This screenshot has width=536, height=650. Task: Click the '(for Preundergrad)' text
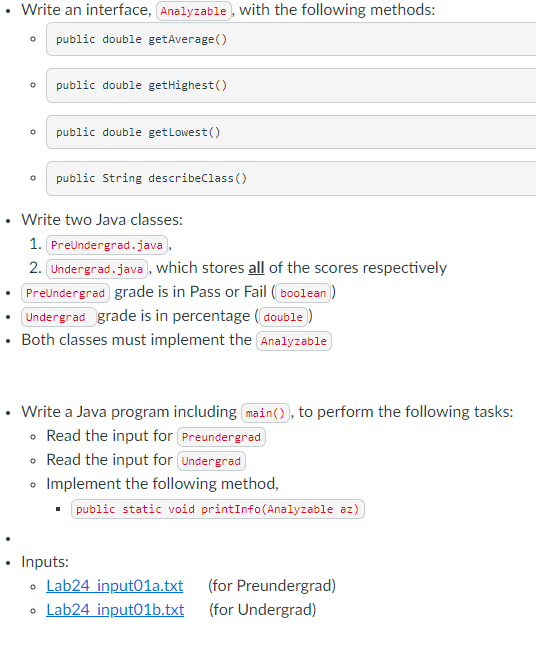tap(272, 586)
